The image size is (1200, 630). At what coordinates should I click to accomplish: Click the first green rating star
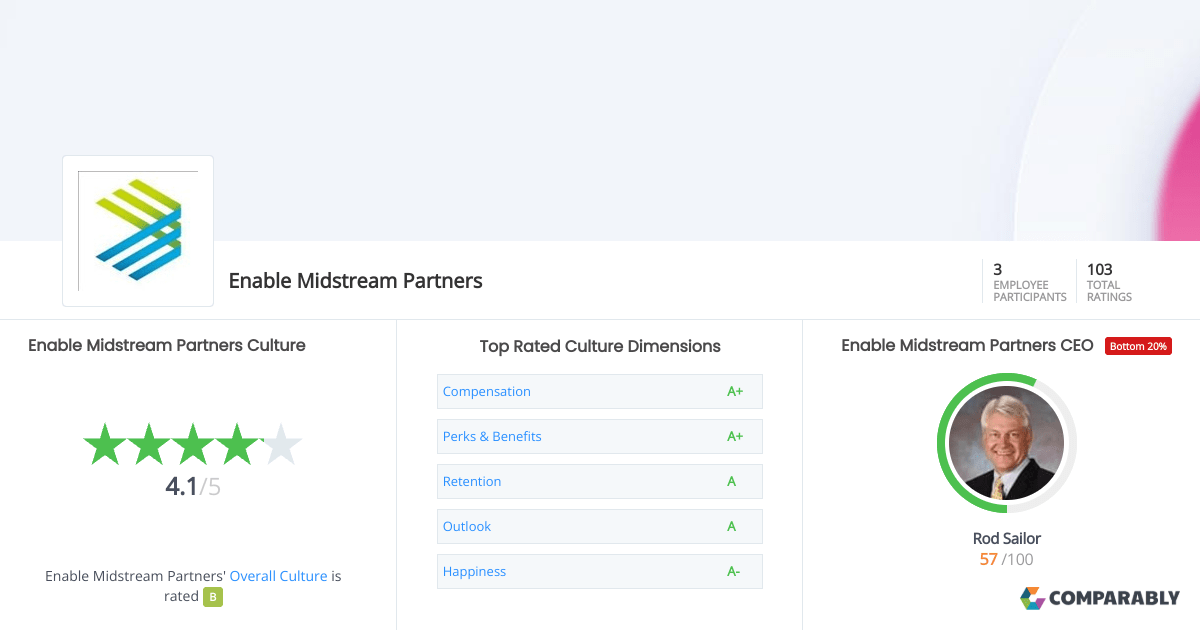pyautogui.click(x=102, y=444)
